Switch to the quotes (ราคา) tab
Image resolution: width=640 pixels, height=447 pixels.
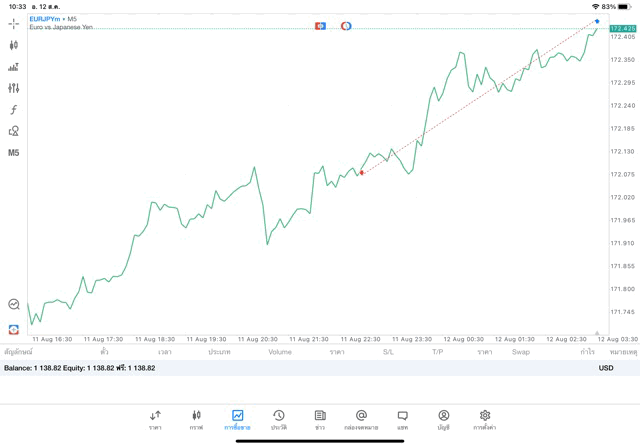pyautogui.click(x=155, y=419)
